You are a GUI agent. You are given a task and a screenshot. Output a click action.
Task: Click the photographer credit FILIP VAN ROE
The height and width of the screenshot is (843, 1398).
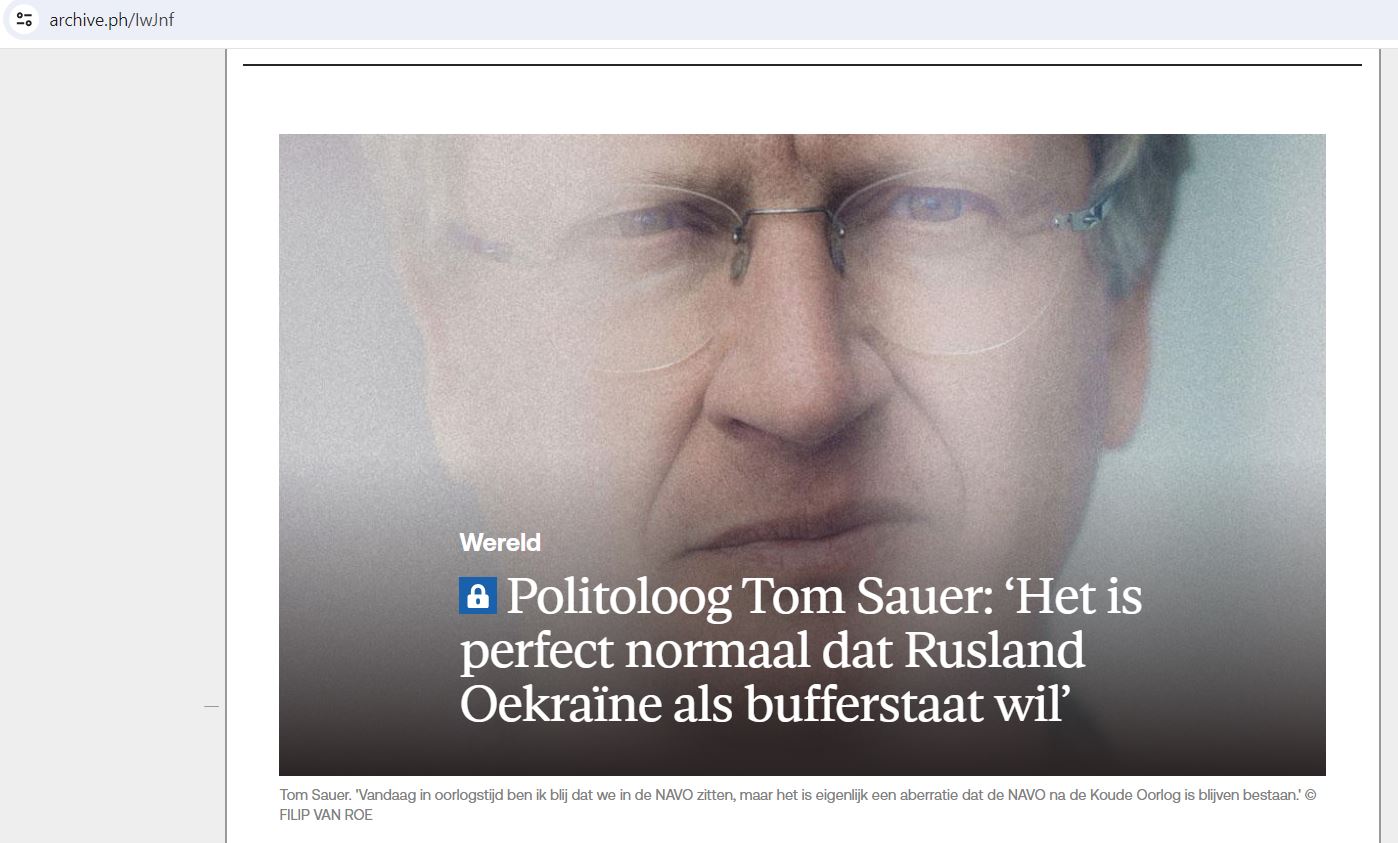[326, 815]
